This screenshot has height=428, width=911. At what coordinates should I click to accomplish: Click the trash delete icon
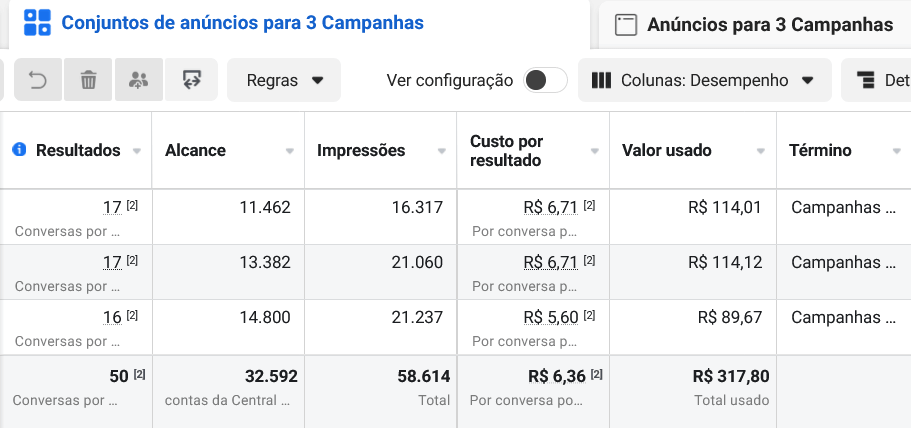click(88, 80)
